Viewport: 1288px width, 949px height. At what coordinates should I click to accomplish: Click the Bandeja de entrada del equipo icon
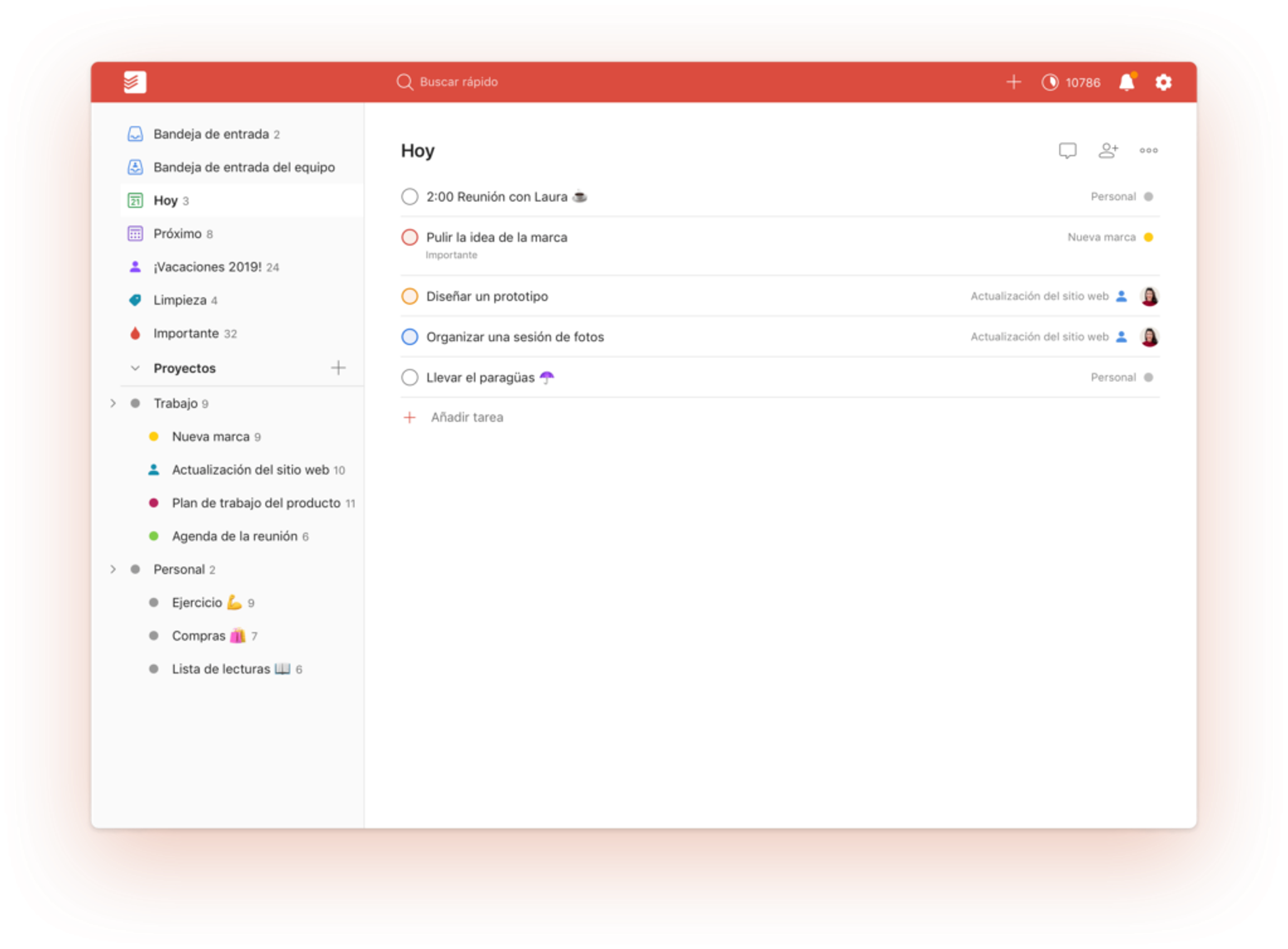[x=135, y=167]
